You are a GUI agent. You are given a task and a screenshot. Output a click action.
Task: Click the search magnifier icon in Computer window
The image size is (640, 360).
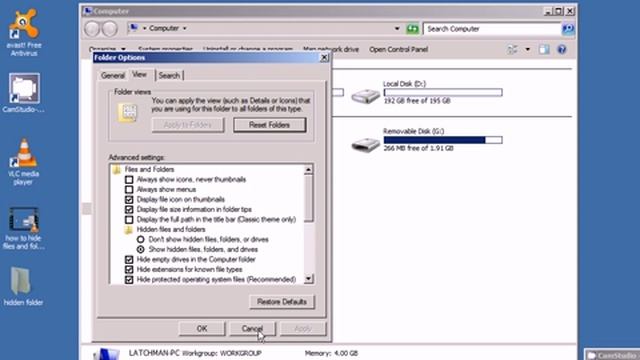point(568,29)
